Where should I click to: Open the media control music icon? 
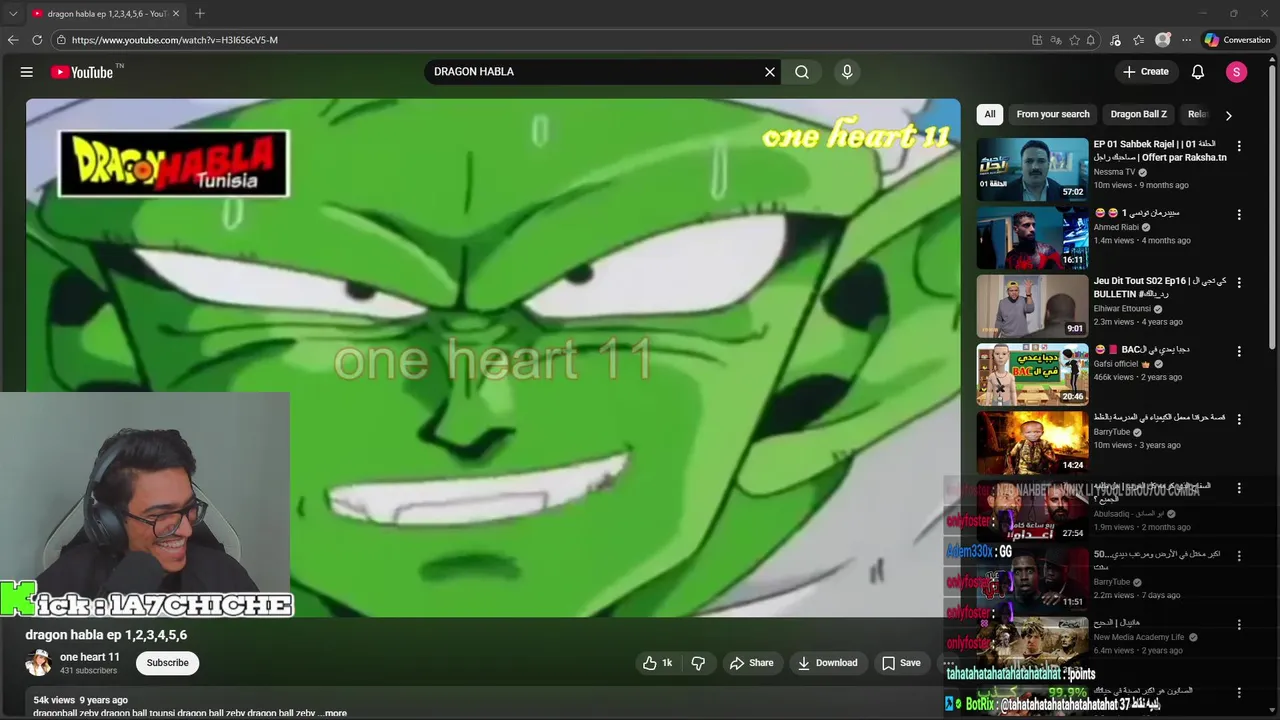(x=1116, y=40)
